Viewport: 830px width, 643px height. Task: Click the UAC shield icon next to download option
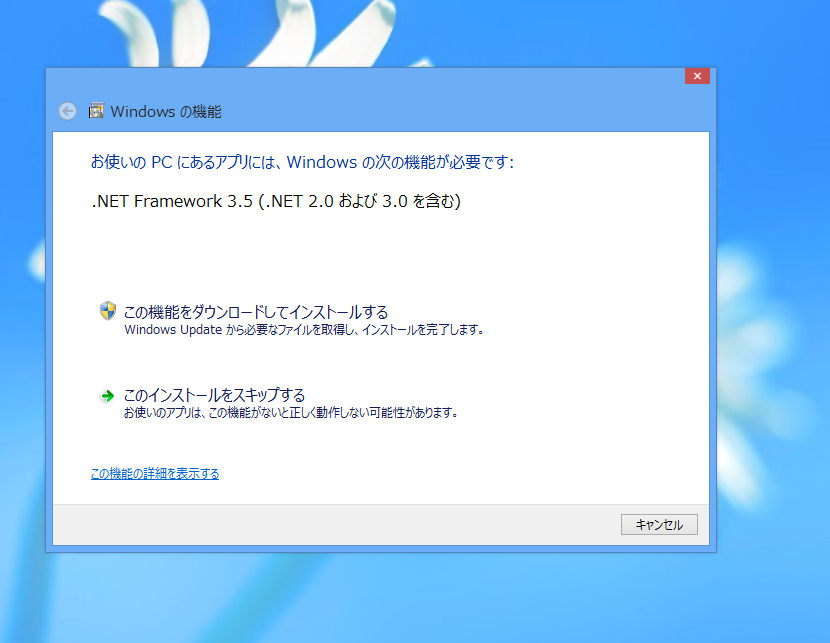click(x=108, y=311)
